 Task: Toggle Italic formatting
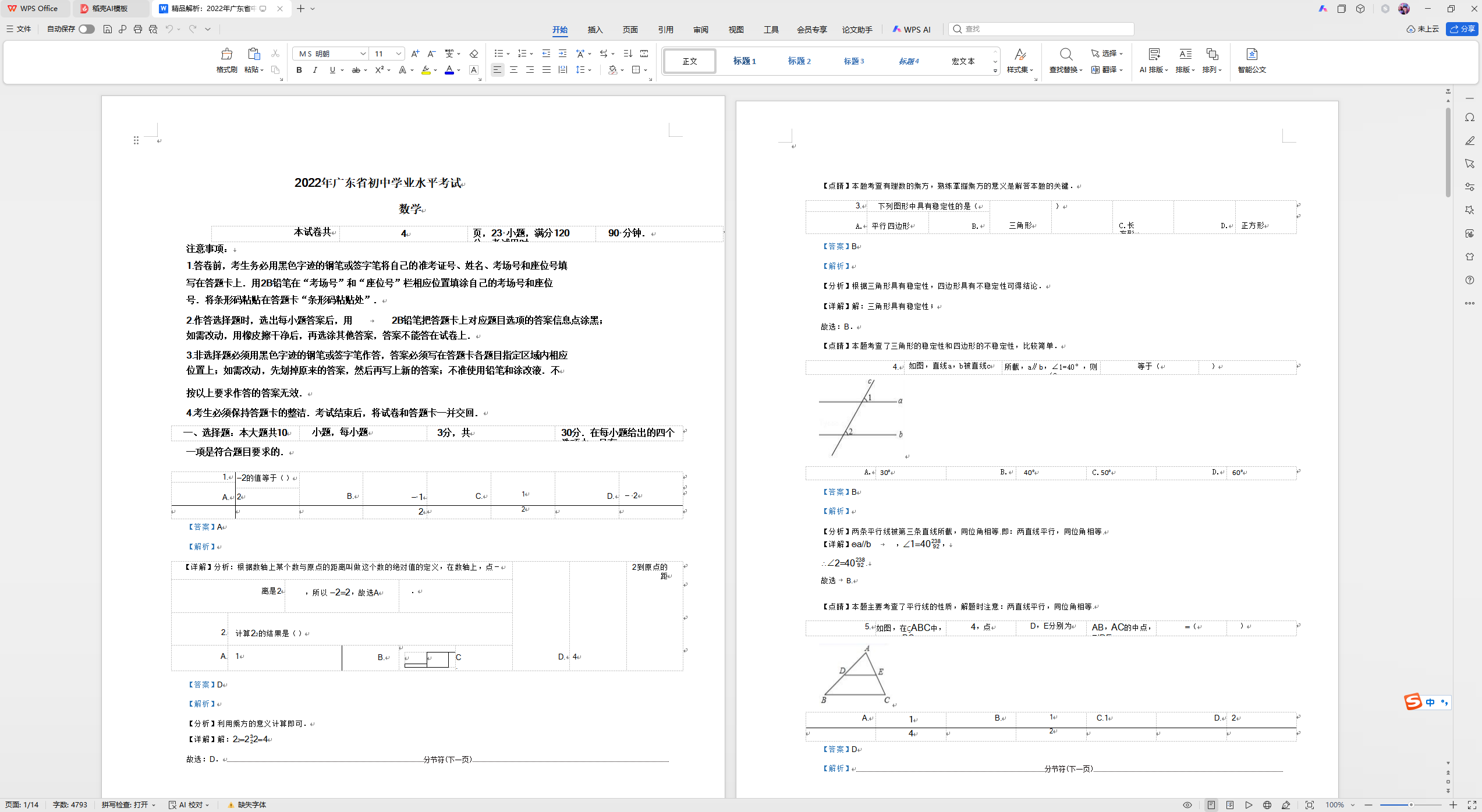coord(315,70)
